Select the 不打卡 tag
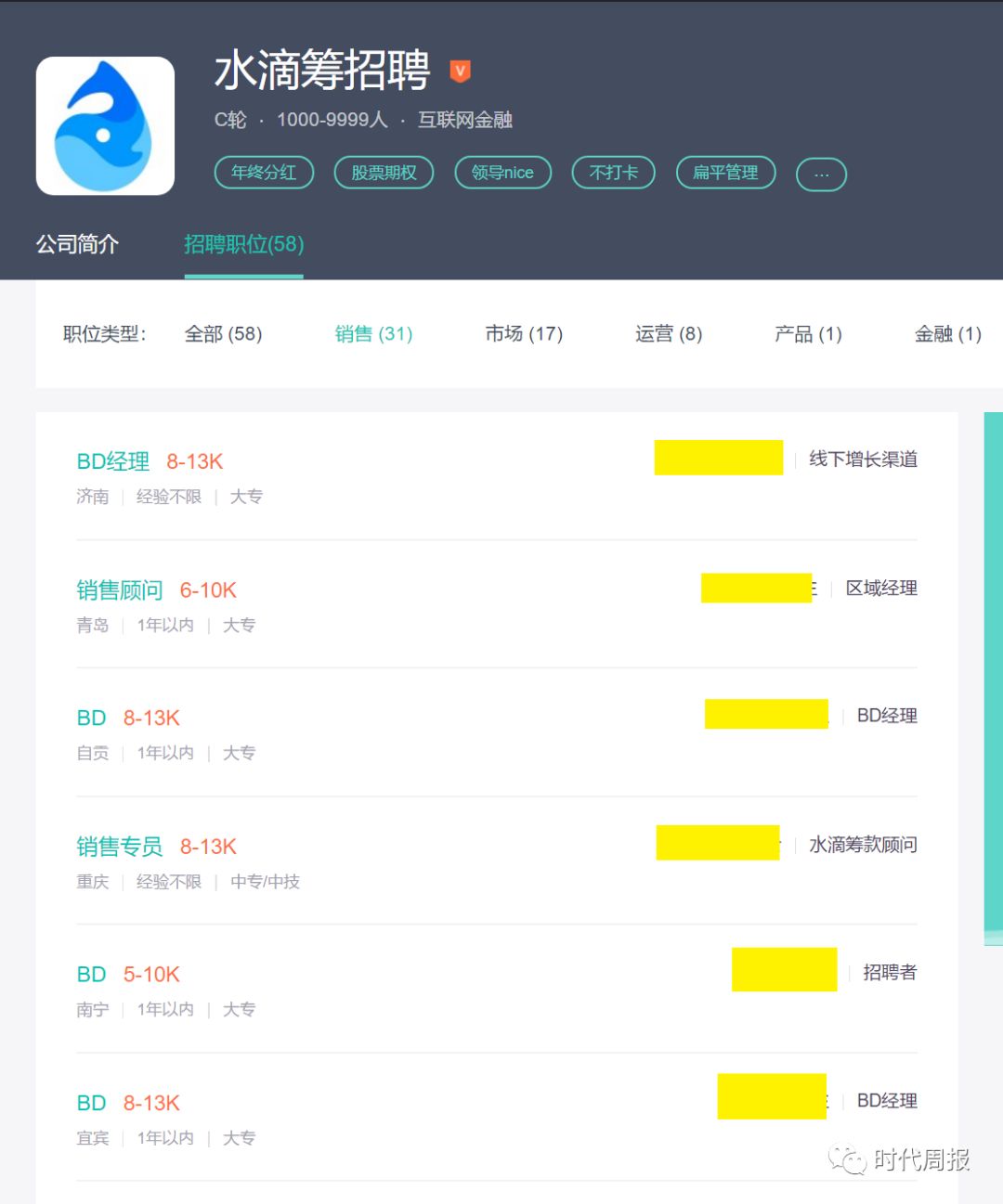The width and height of the screenshot is (1003, 1204). tap(613, 173)
